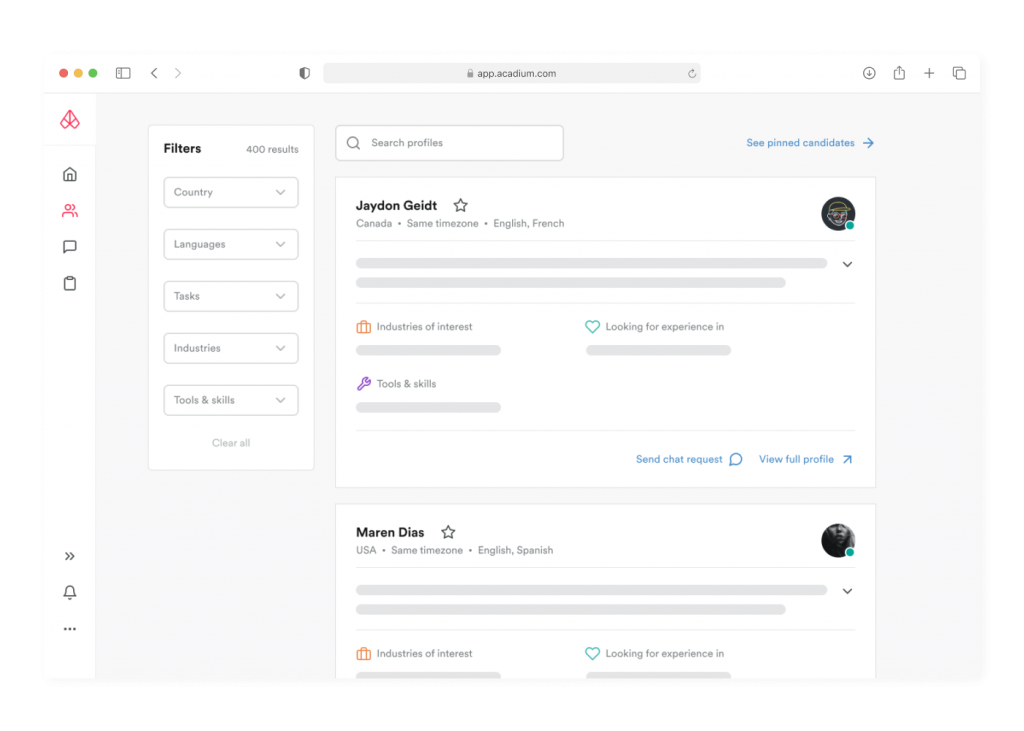Go back with browser back arrow
The image size is (1024, 731).
pyautogui.click(x=154, y=73)
